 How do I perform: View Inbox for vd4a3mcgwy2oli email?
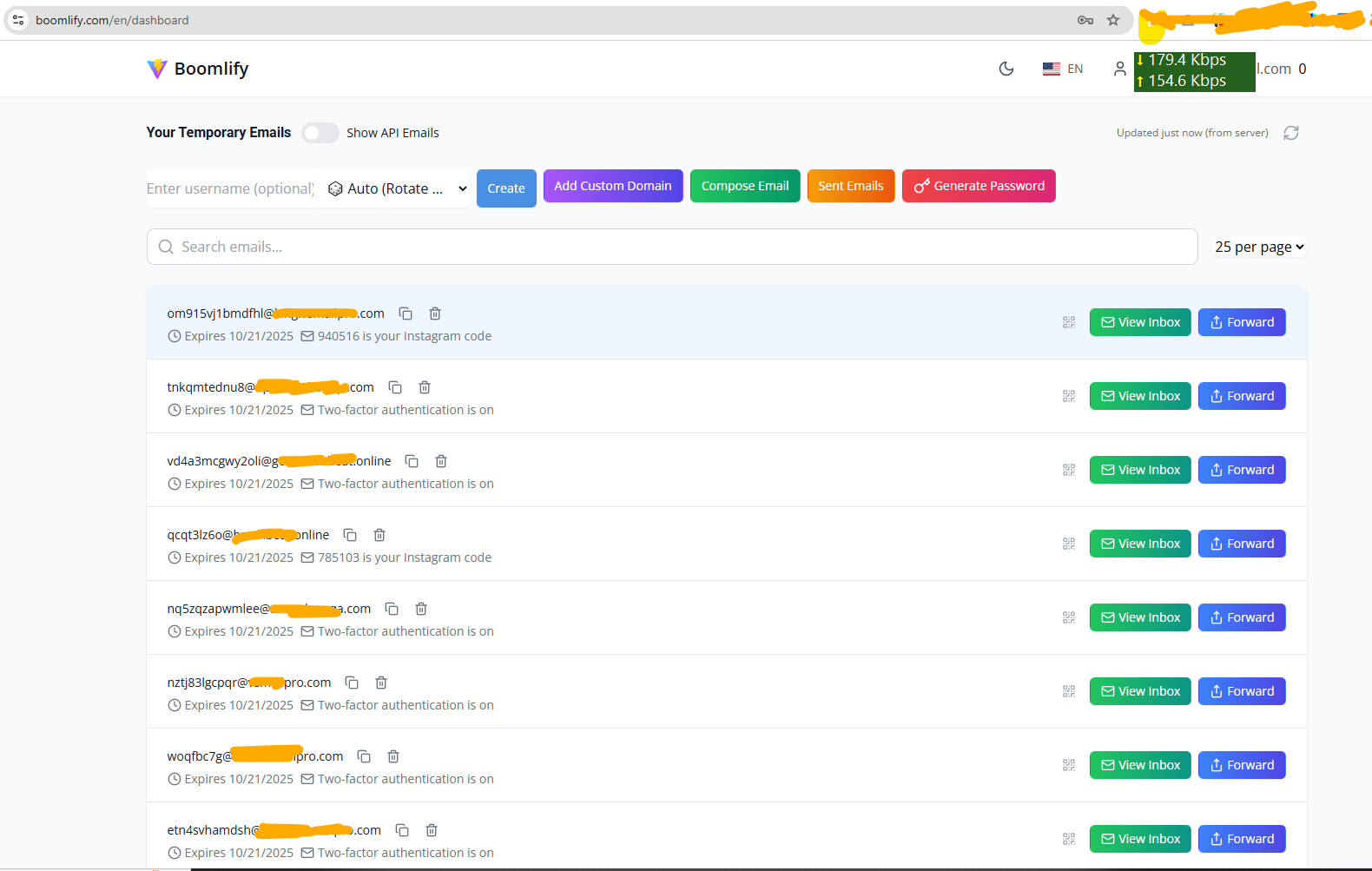point(1140,470)
